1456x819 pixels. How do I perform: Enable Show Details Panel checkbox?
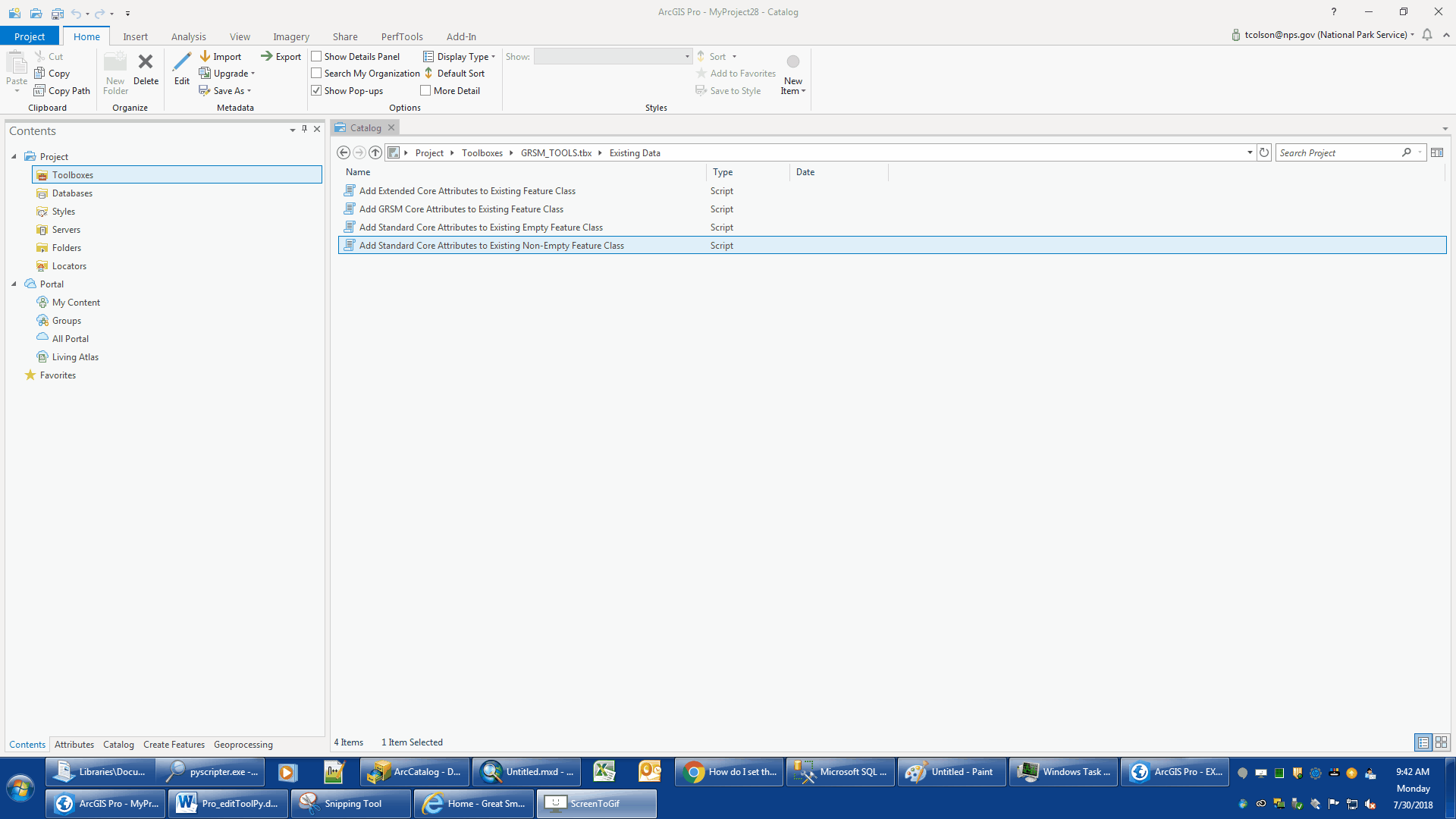[317, 56]
